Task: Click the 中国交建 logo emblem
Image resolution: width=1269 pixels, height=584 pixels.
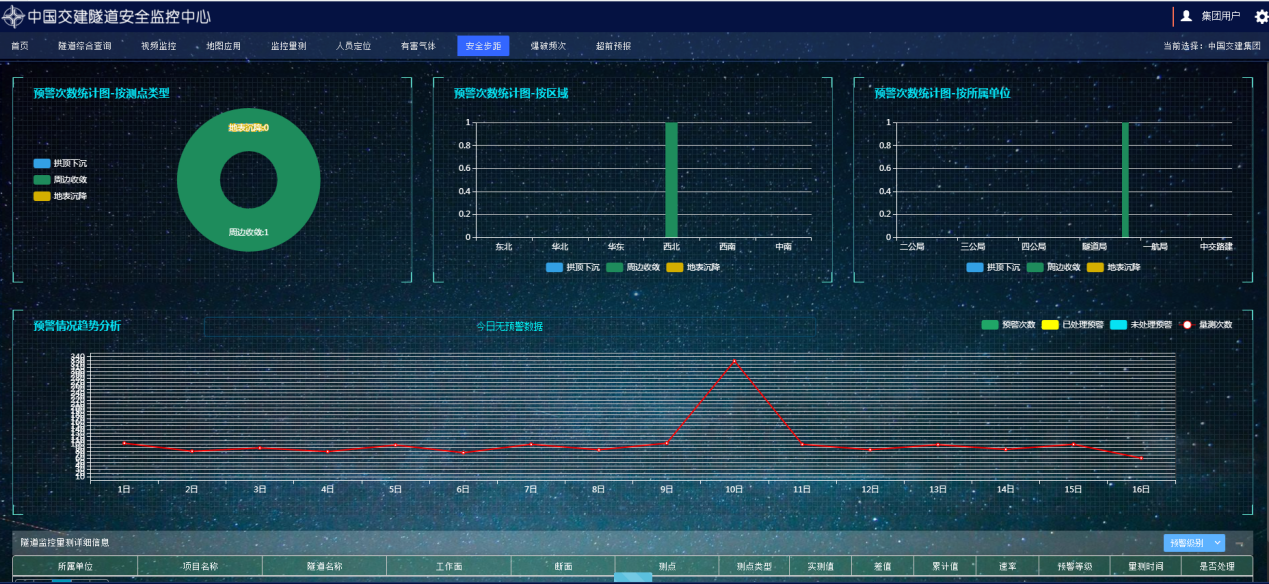Action: [14, 17]
